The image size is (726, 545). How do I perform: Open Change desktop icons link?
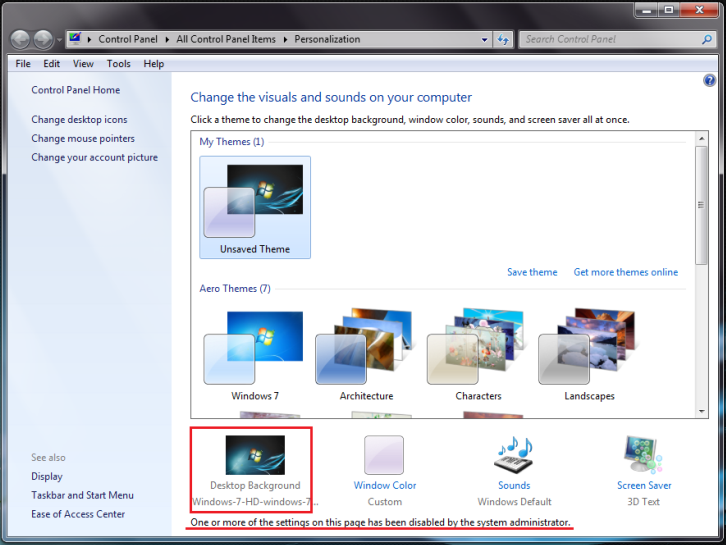point(79,119)
